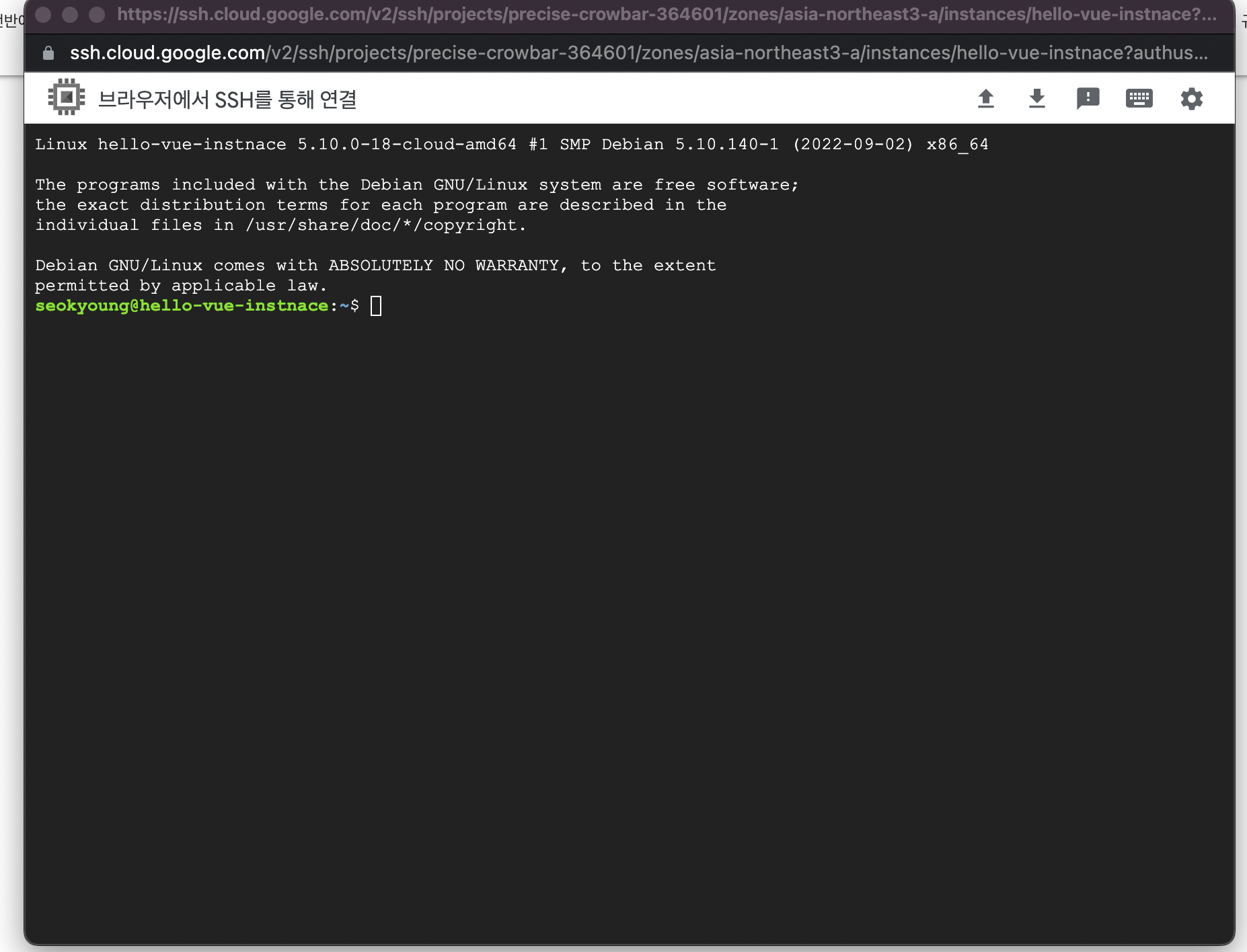Click the '/usr/share/doc/*/copyright.' path text

click(x=386, y=225)
